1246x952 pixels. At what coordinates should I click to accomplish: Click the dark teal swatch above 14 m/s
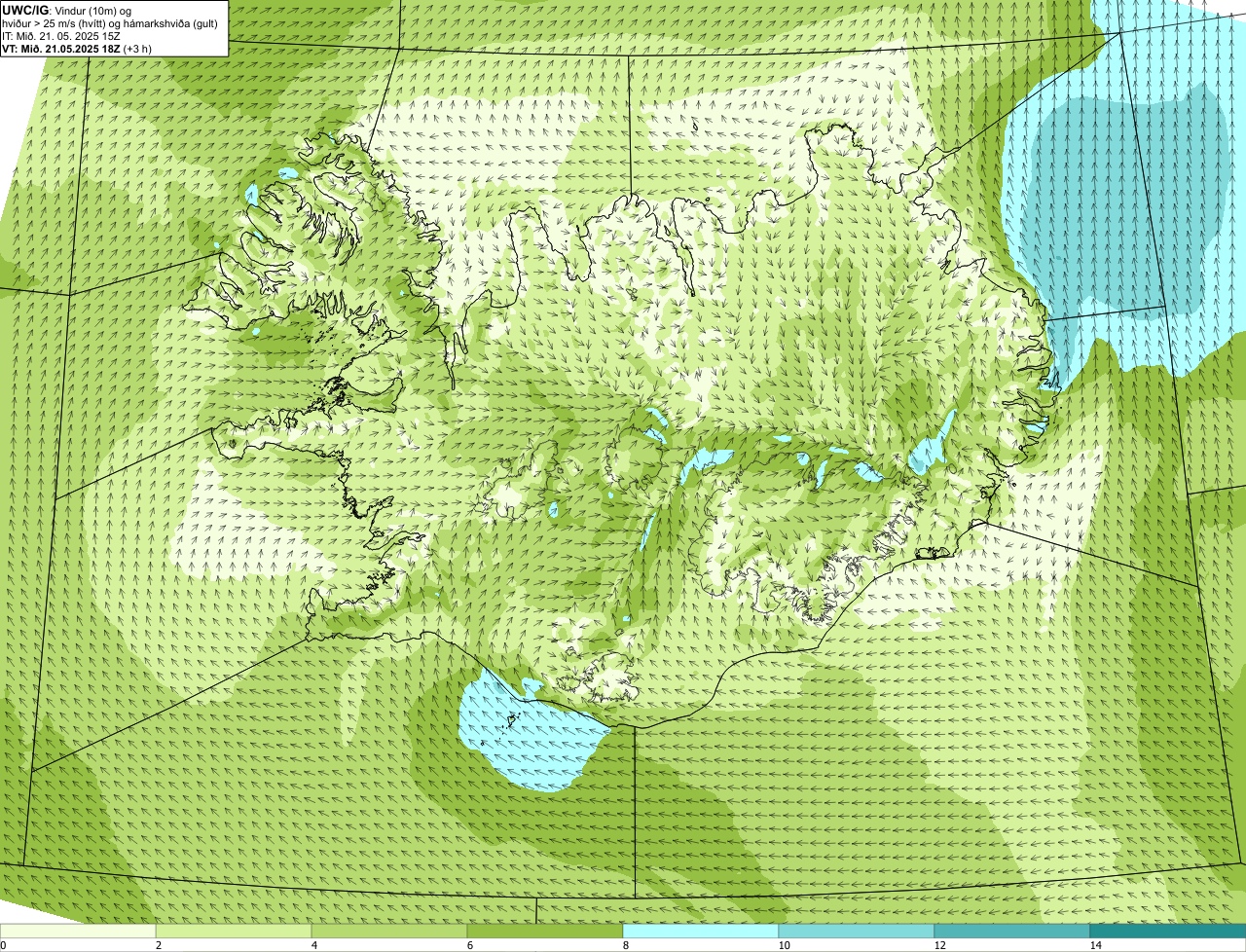click(x=1168, y=931)
